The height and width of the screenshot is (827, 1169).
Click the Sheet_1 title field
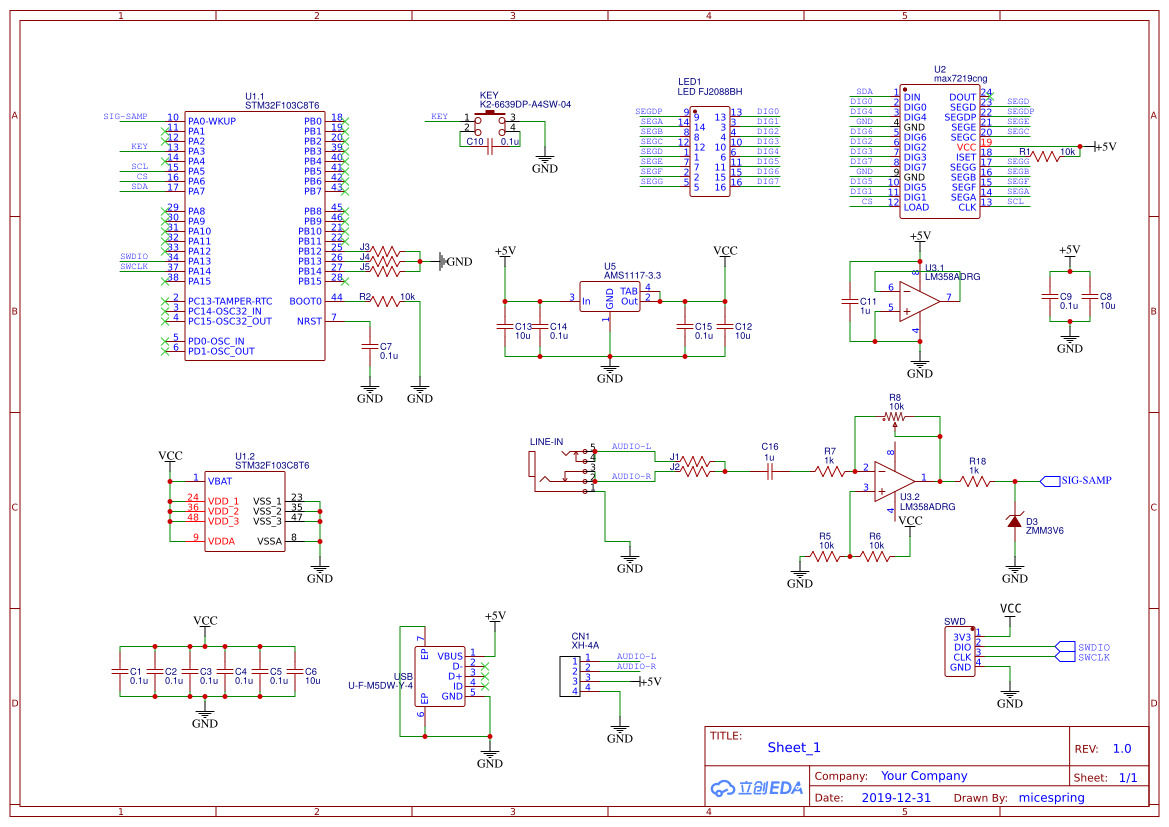click(x=794, y=747)
